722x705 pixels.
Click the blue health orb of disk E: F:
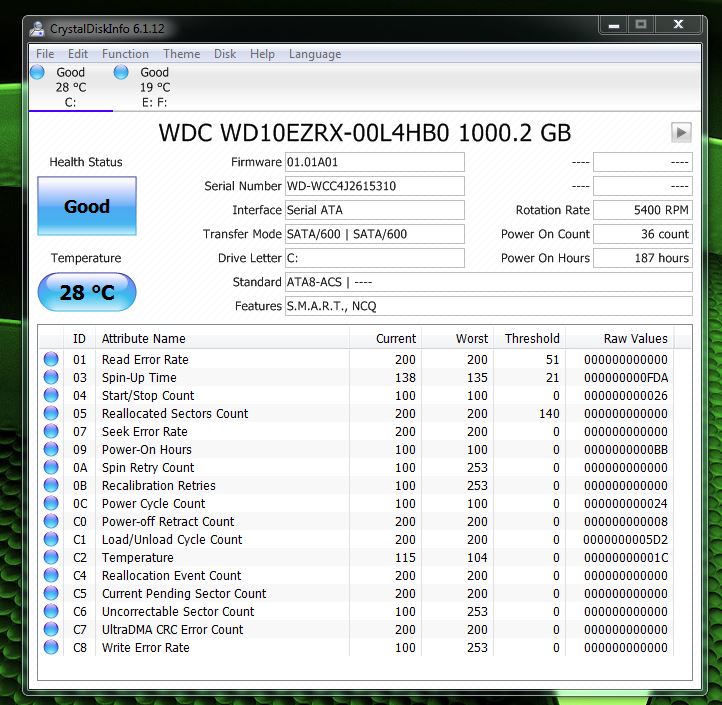click(x=121, y=72)
